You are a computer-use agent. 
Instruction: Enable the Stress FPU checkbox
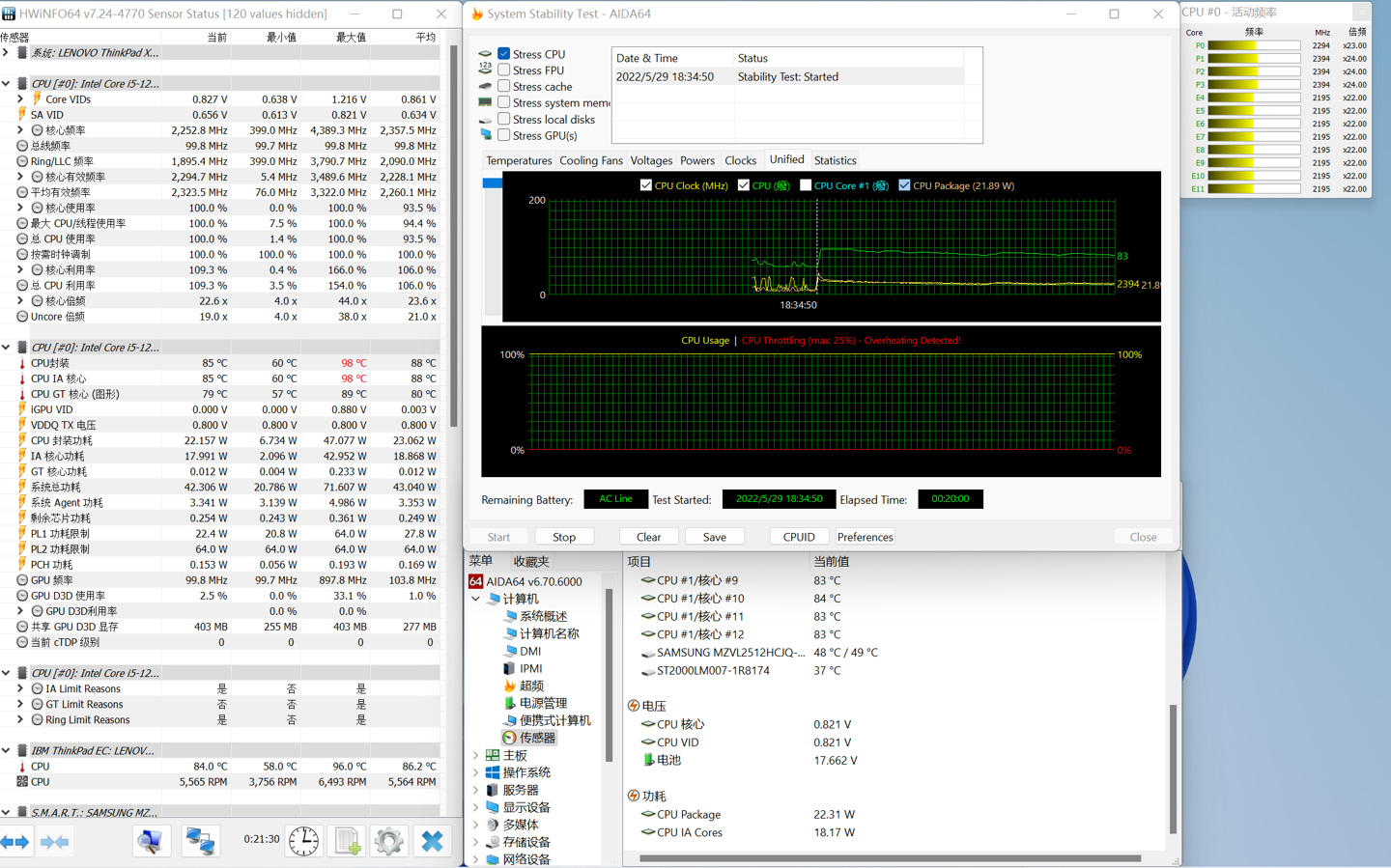(x=504, y=70)
